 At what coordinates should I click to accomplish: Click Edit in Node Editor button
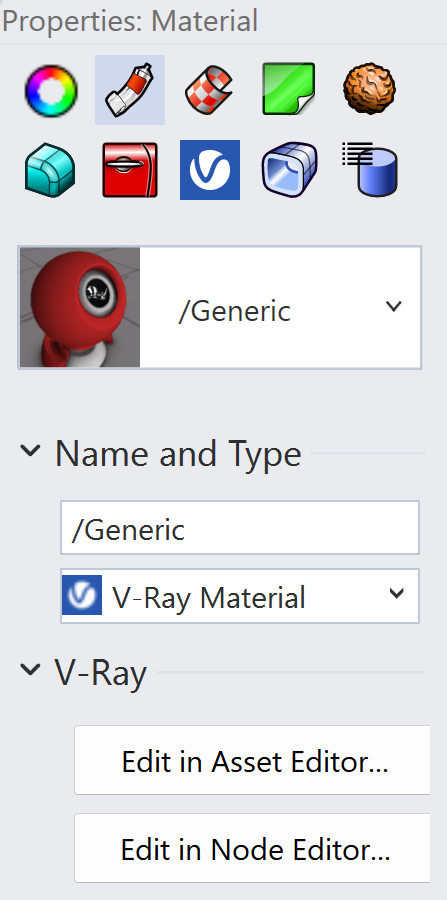pyautogui.click(x=252, y=848)
